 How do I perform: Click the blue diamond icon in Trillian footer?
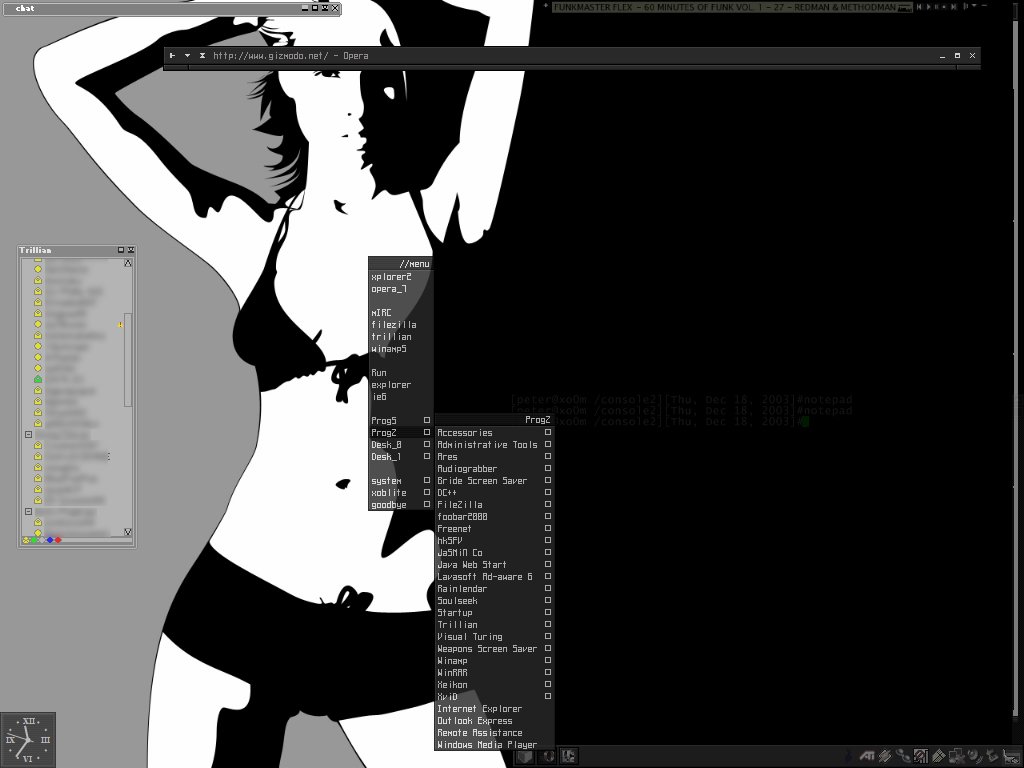coord(50,540)
